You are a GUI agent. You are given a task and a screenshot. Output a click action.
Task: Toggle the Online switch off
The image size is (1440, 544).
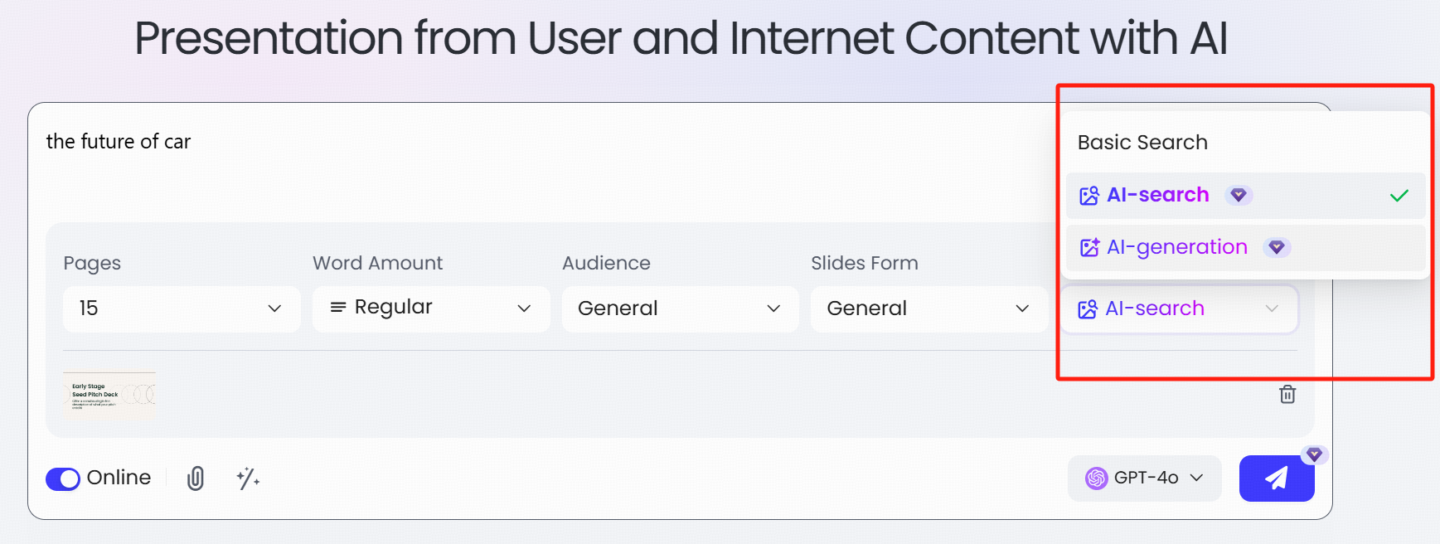point(63,479)
